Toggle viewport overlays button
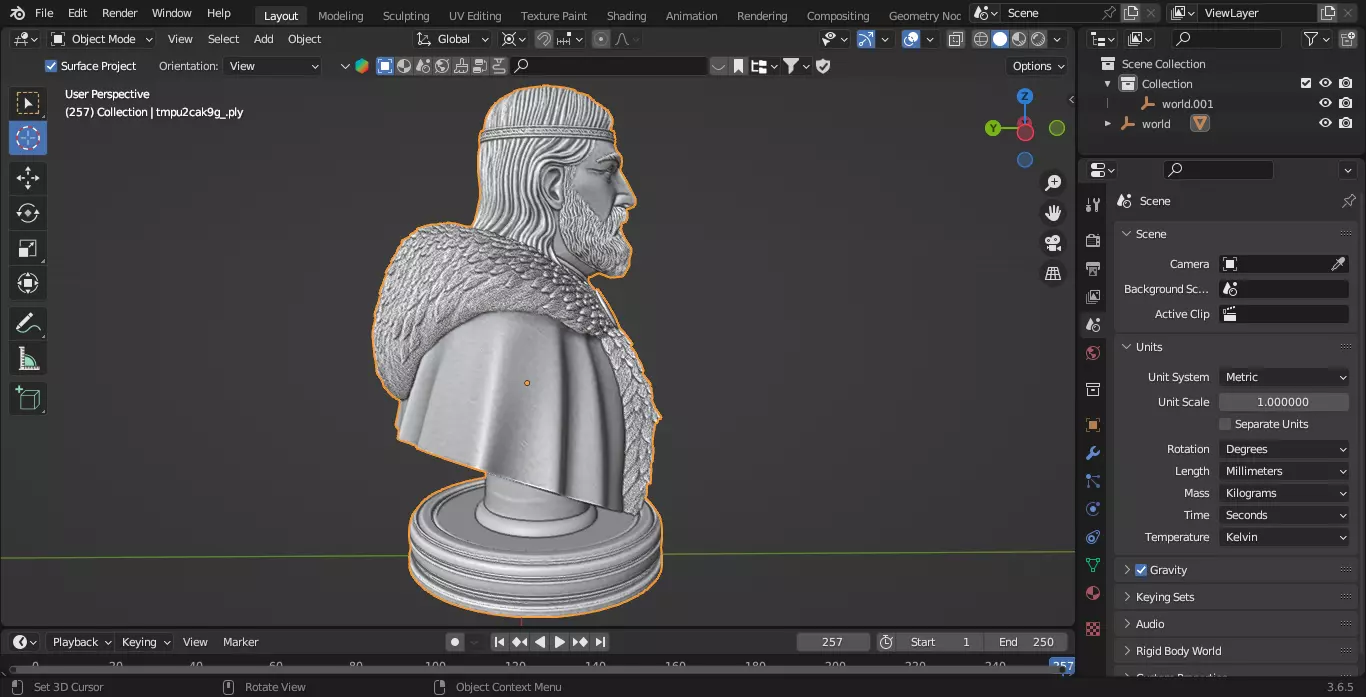Image resolution: width=1366 pixels, height=697 pixels. [911, 39]
